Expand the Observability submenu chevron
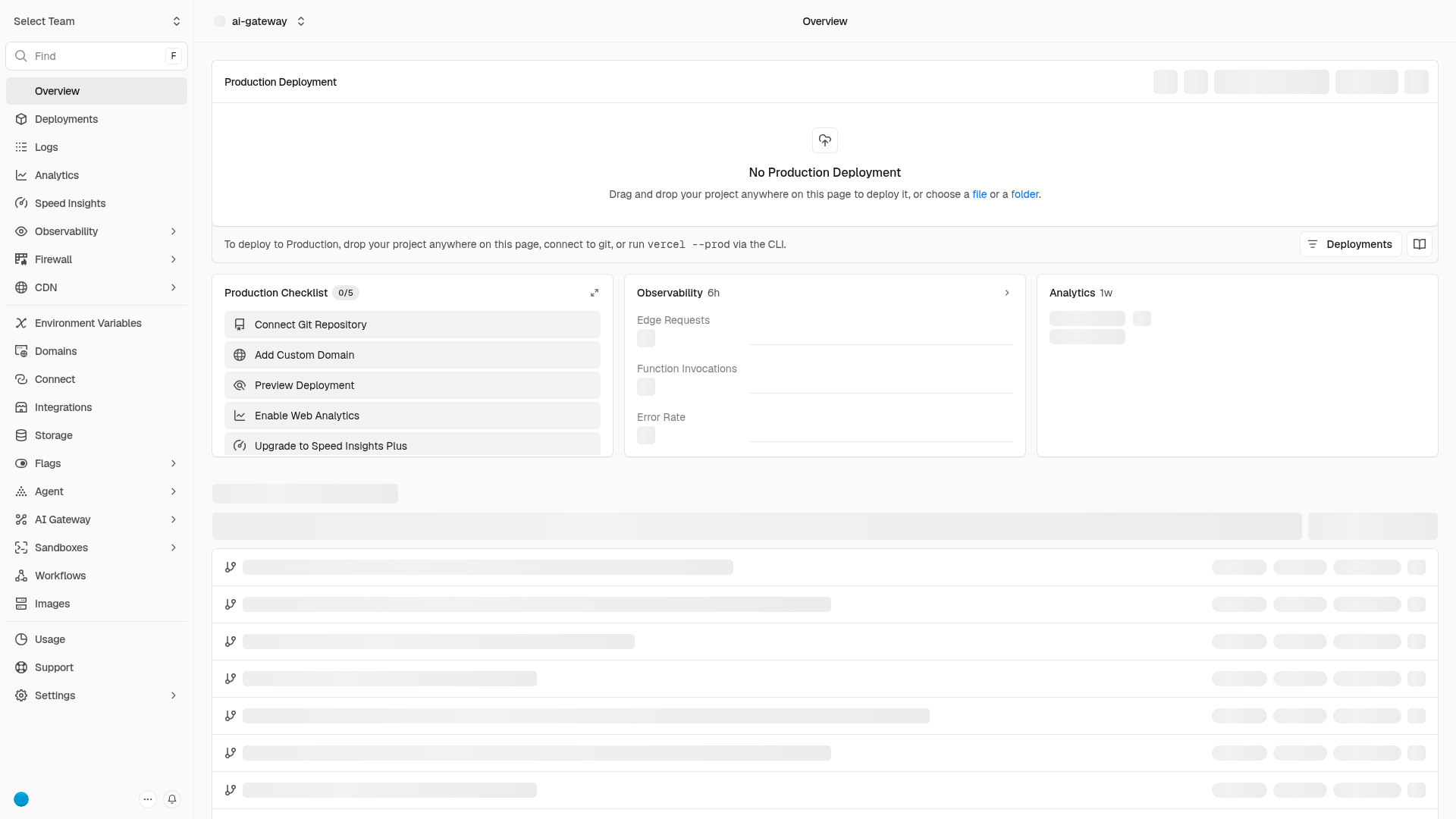1456x819 pixels. (174, 231)
